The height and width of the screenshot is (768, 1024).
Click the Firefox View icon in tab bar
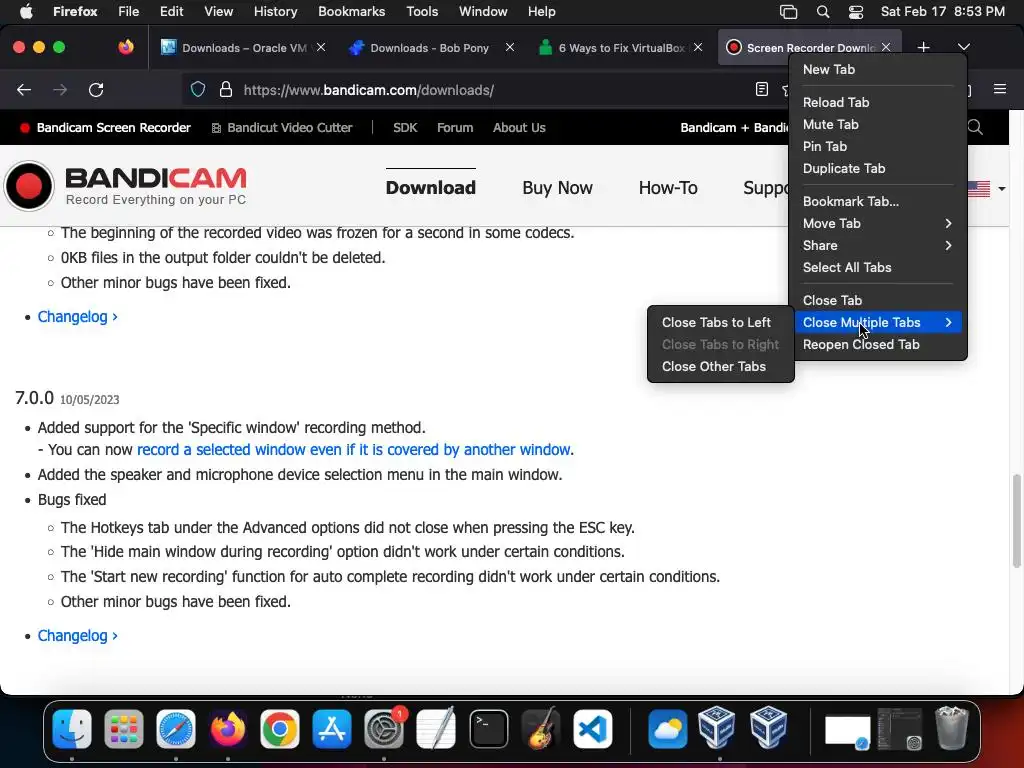126,47
